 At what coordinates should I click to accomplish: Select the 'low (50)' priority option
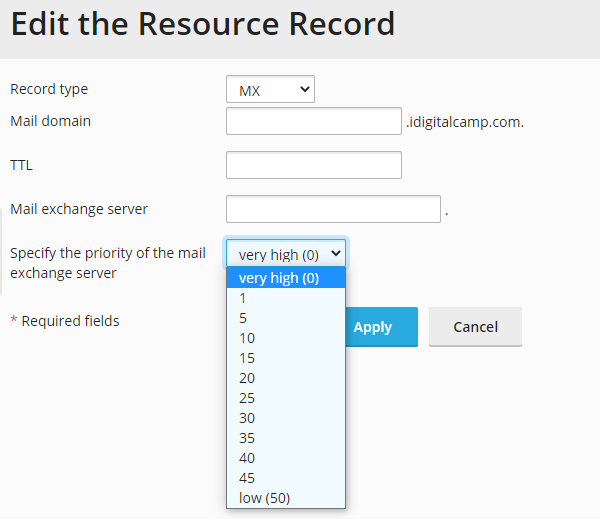point(286,498)
